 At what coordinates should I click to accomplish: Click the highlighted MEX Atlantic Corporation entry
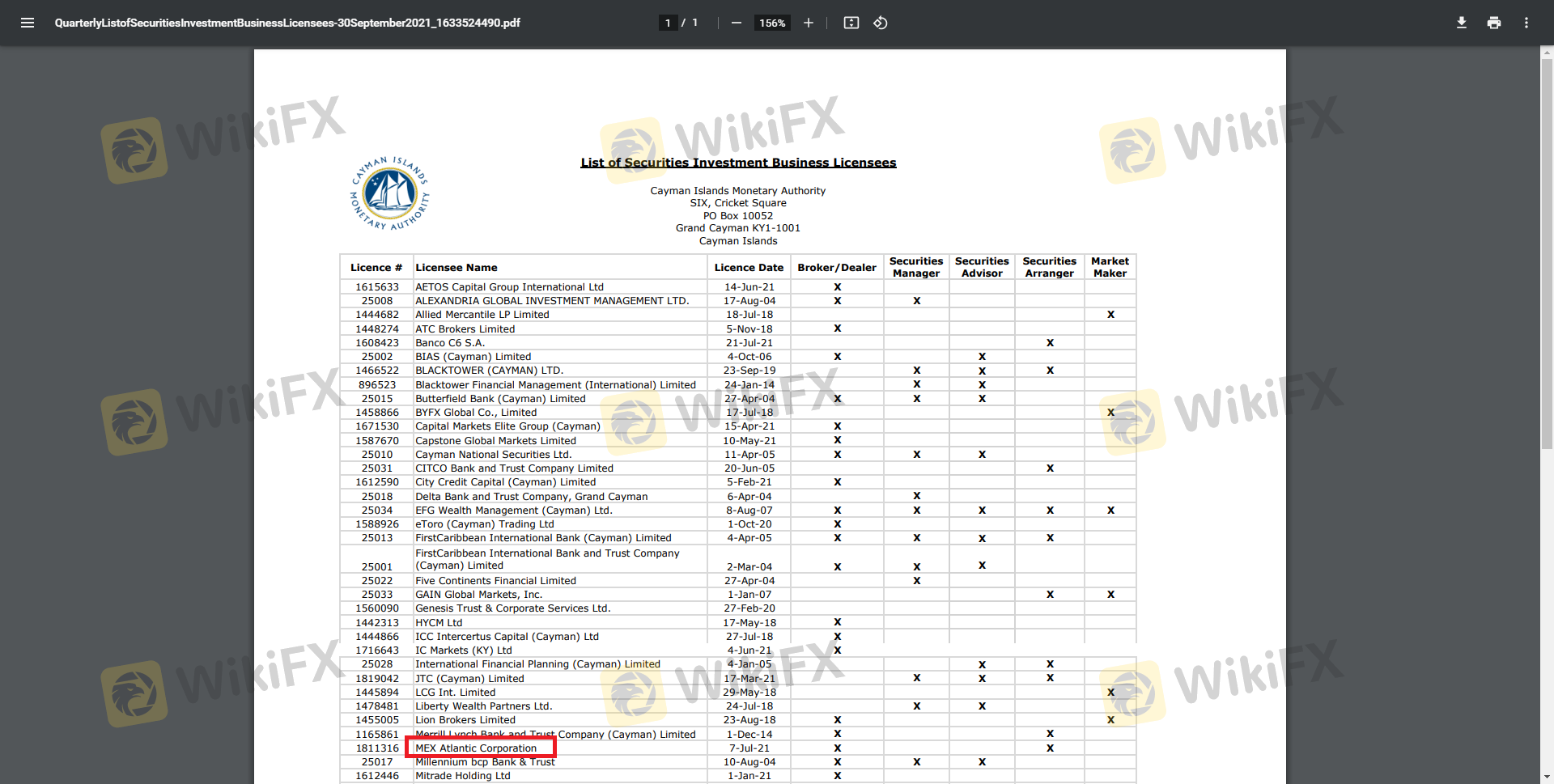tap(476, 748)
